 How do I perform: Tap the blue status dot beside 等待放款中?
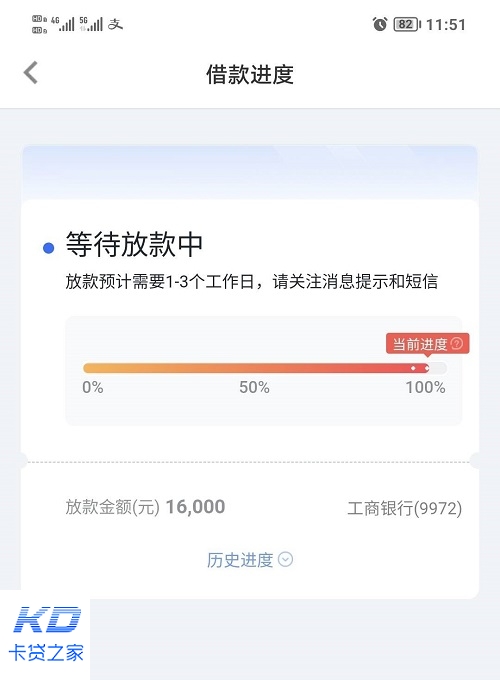tap(49, 248)
